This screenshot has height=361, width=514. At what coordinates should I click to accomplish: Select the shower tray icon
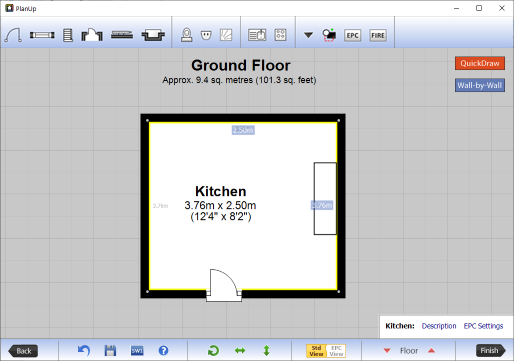(226, 35)
